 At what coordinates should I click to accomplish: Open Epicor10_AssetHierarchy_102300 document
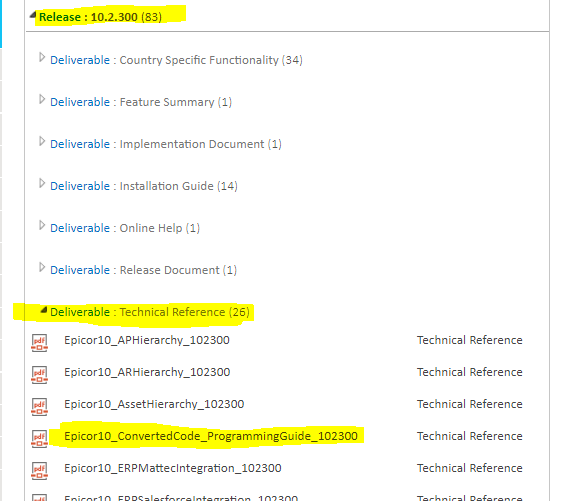pyautogui.click(x=154, y=404)
